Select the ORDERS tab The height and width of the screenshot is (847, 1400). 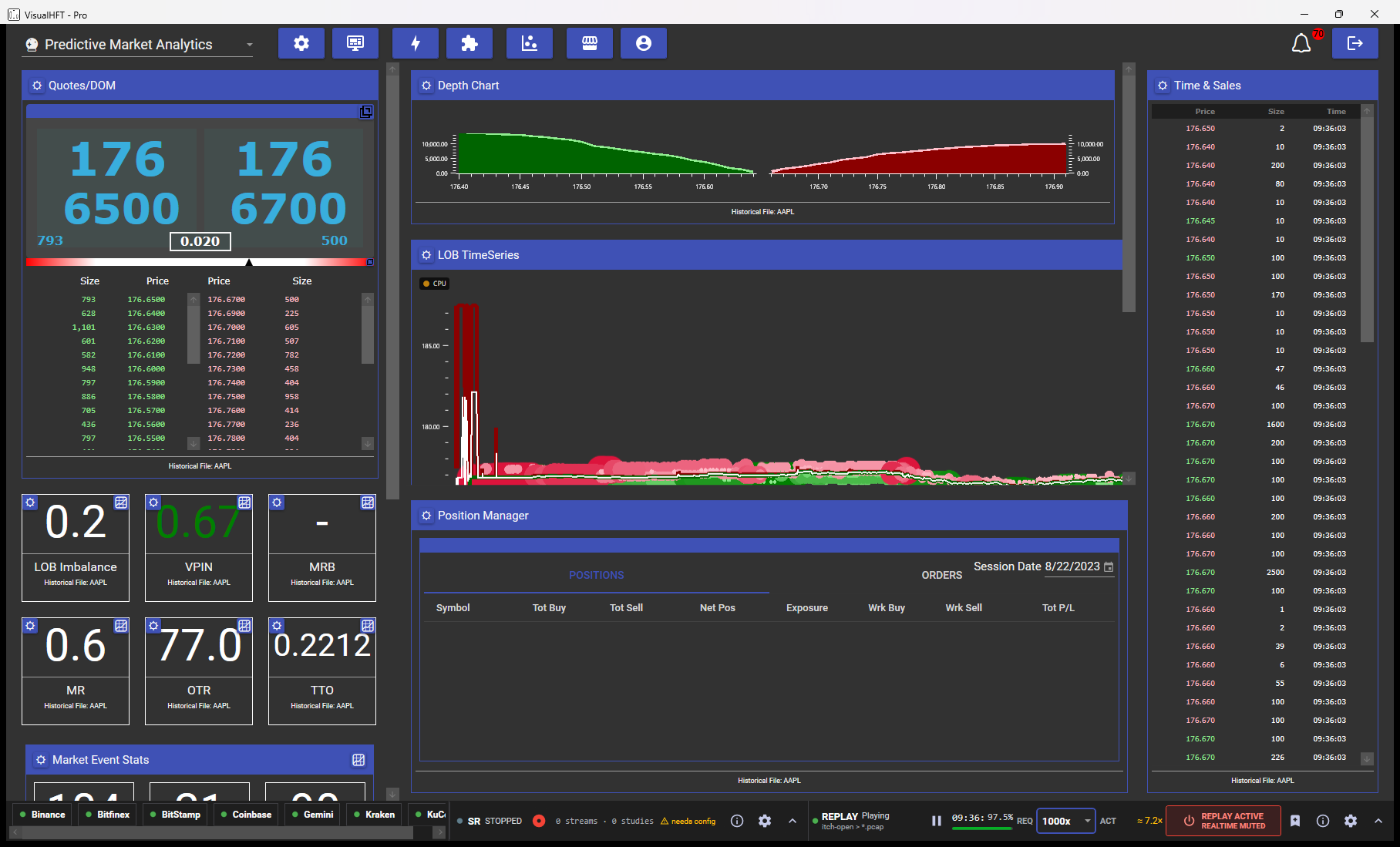tap(941, 575)
